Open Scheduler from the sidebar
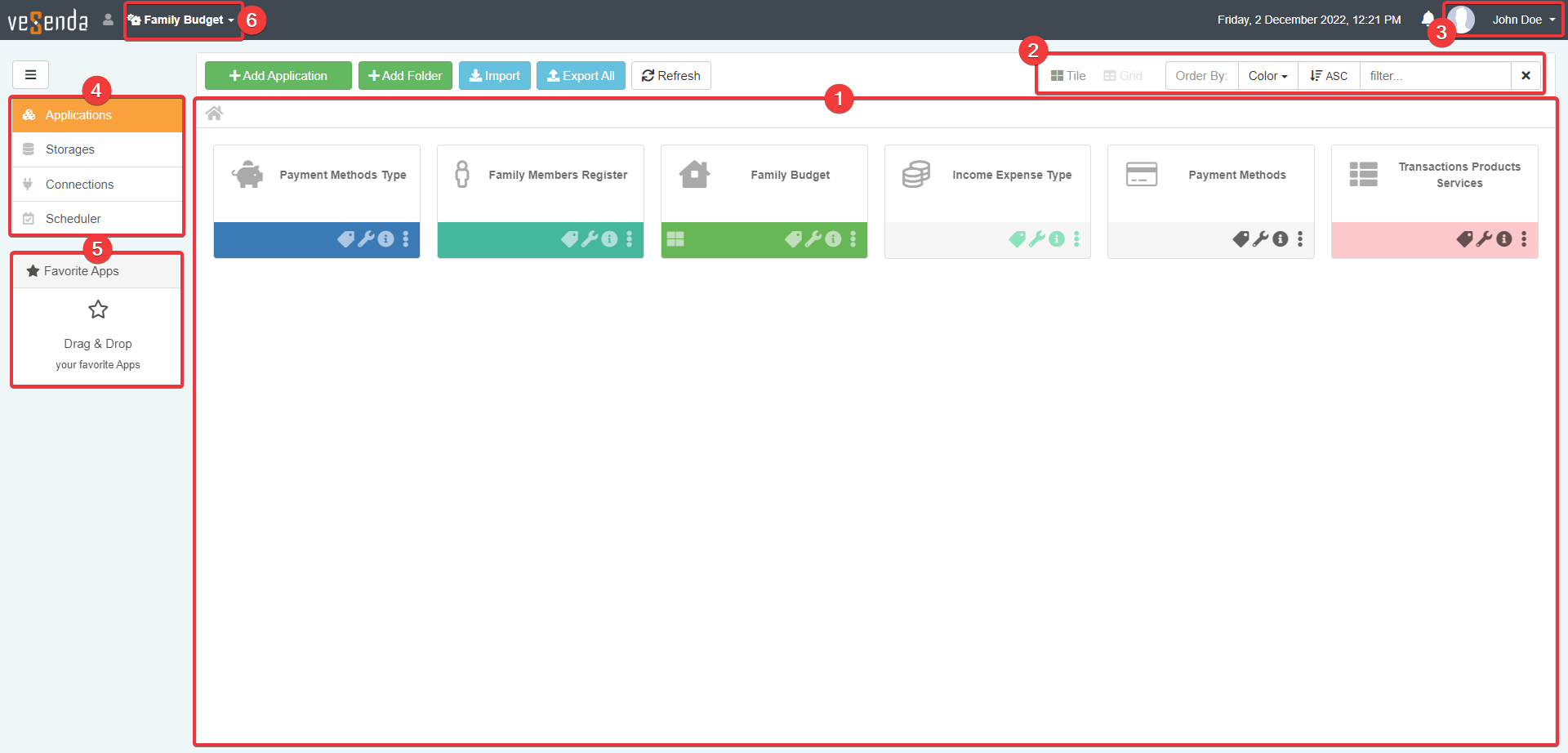Image resolution: width=1568 pixels, height=753 pixels. [73, 219]
